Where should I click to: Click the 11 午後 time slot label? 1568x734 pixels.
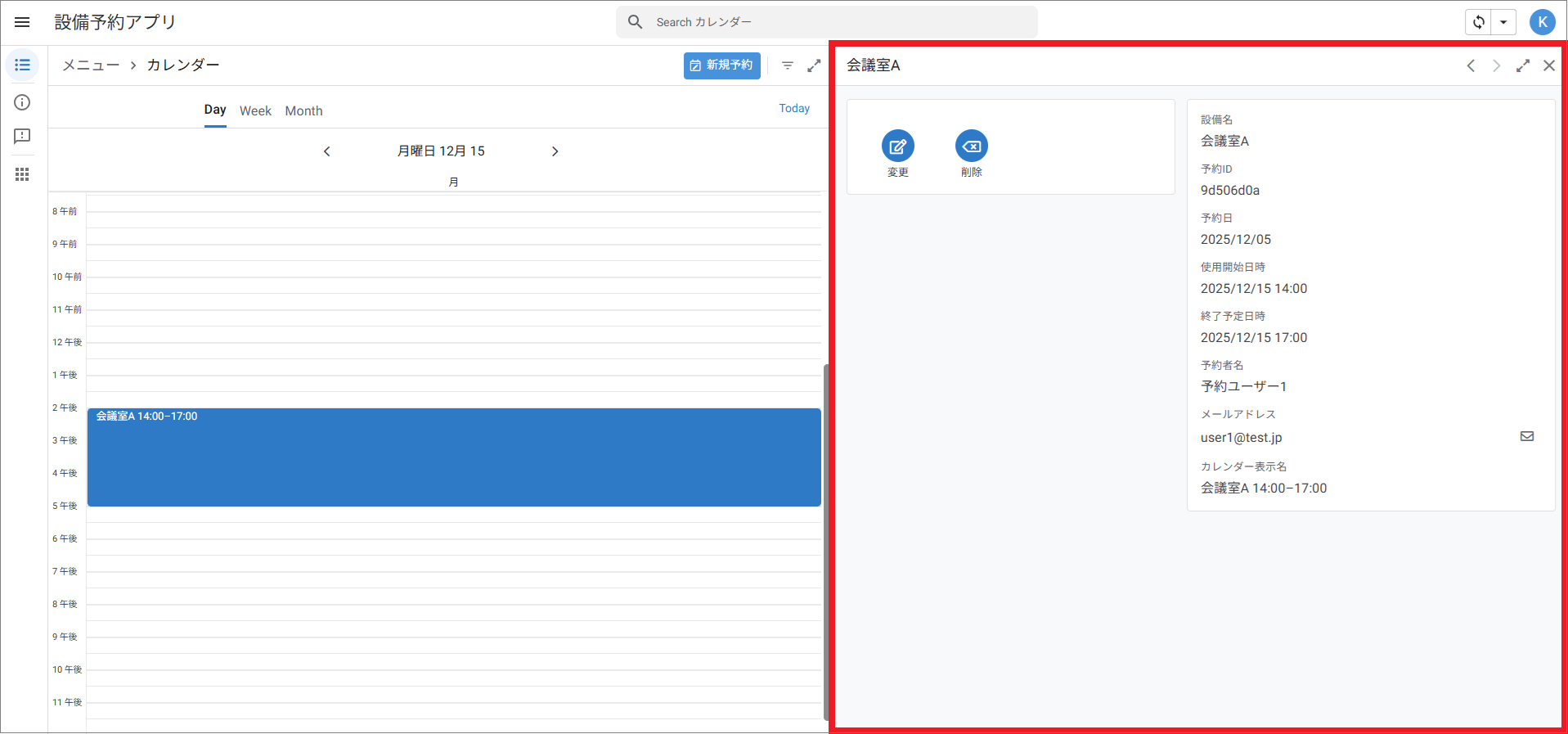tap(67, 702)
